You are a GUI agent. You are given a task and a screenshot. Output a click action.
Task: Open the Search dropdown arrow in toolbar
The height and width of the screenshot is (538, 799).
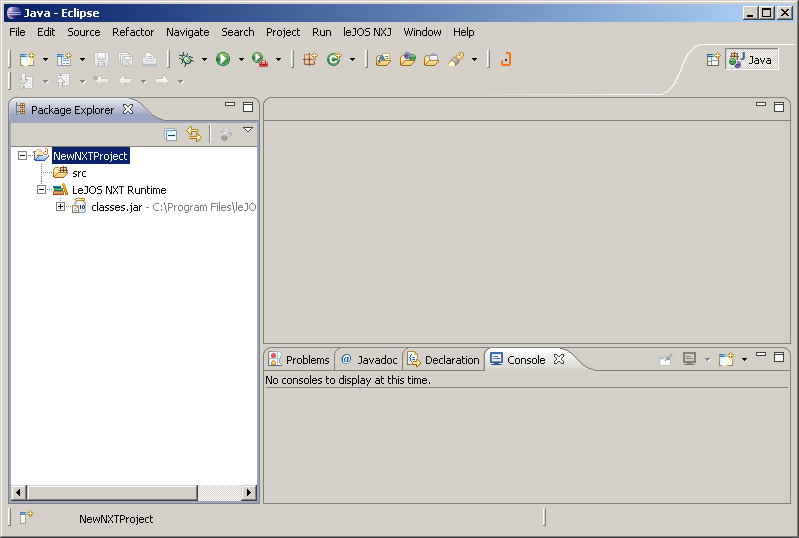474,60
